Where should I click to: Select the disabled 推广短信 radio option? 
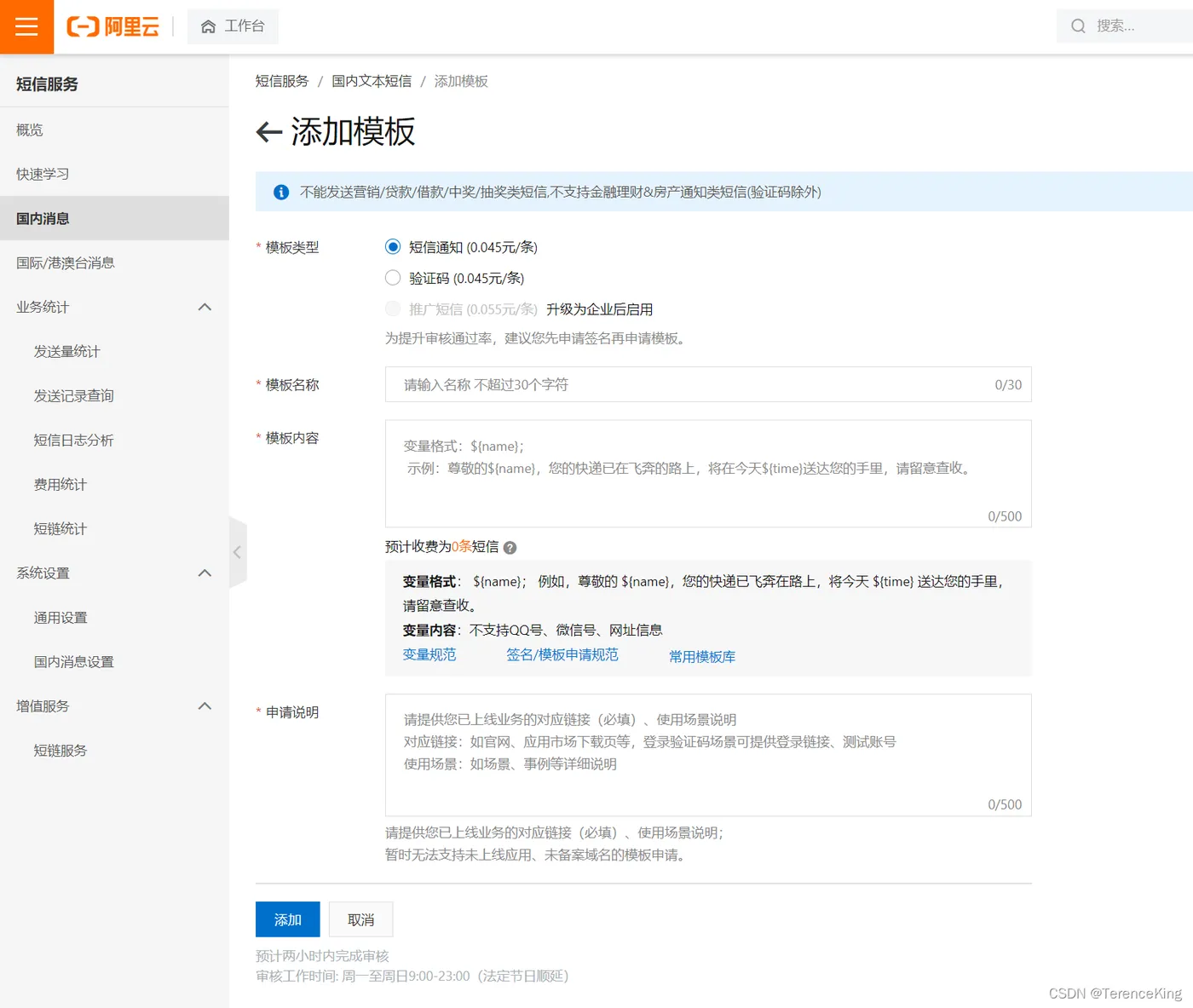393,308
